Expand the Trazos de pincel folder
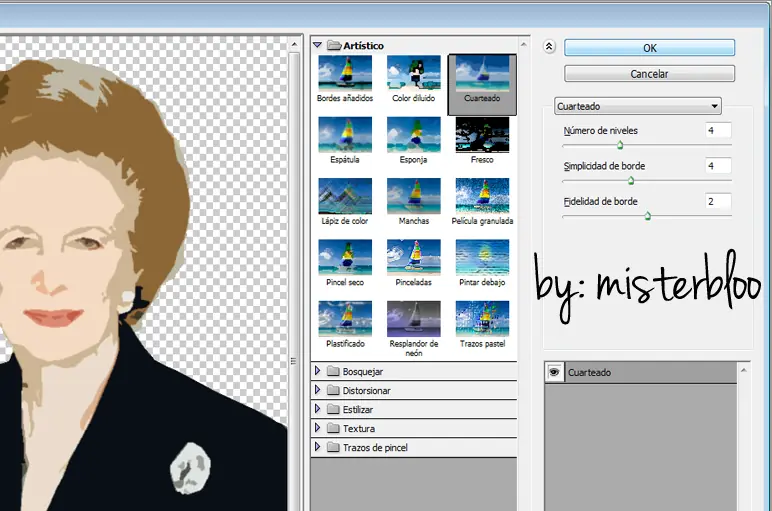The height and width of the screenshot is (511, 772). (318, 447)
